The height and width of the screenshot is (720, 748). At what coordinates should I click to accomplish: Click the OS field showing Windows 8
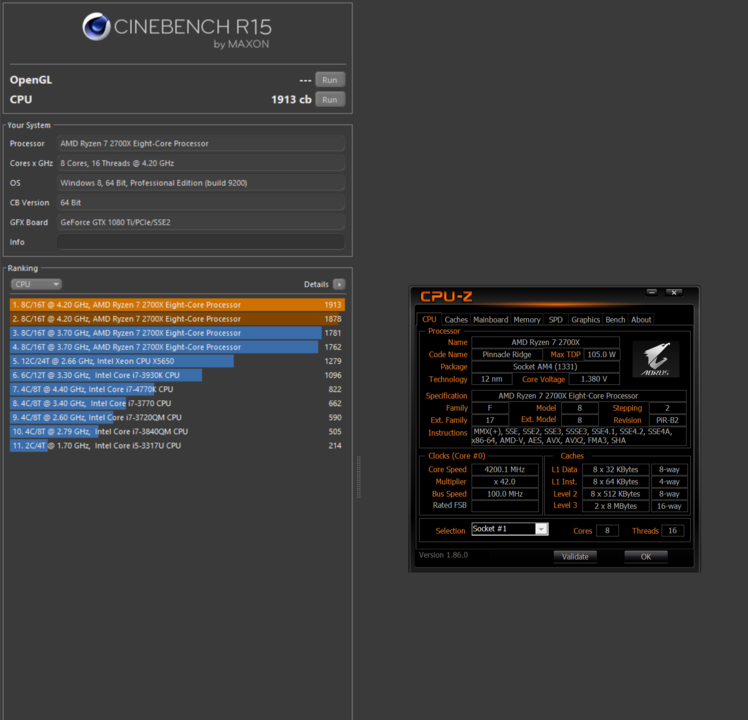[x=201, y=183]
